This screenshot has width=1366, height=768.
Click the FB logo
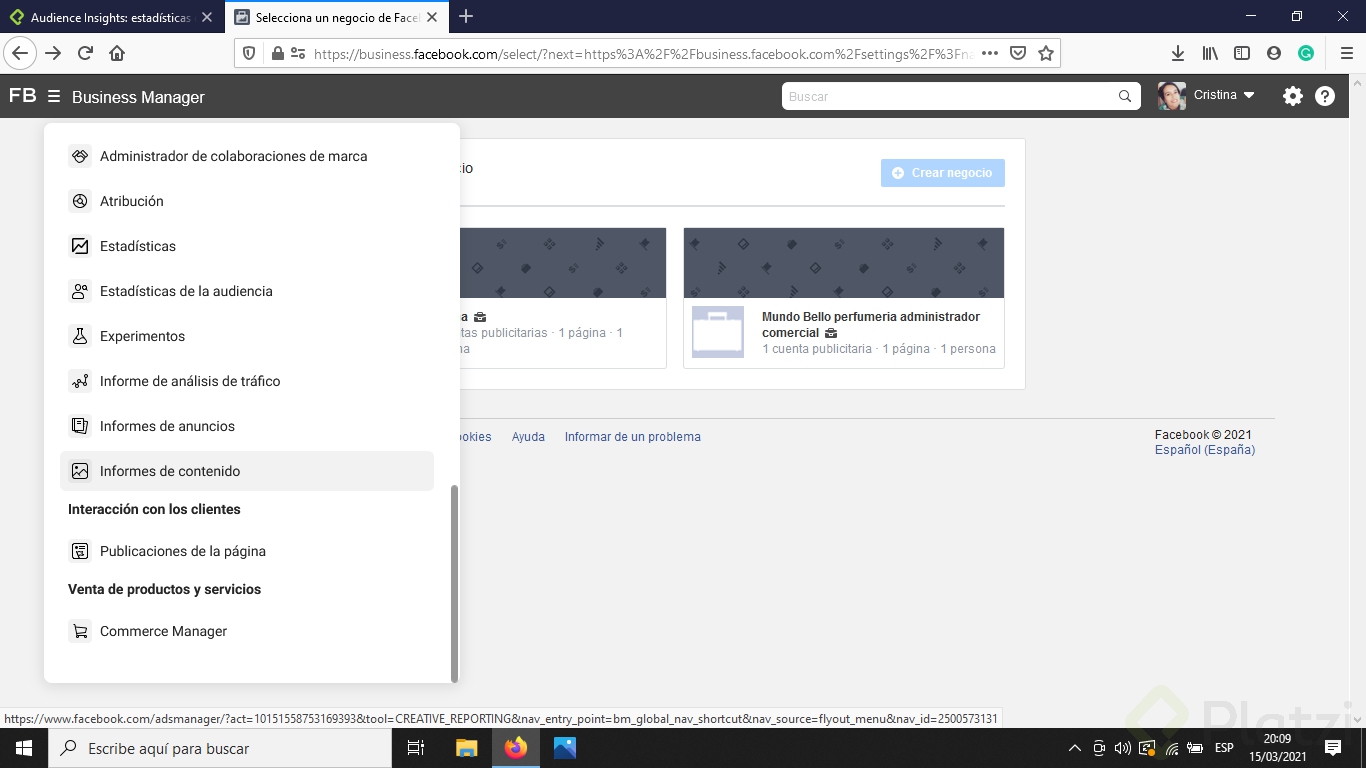click(22, 96)
